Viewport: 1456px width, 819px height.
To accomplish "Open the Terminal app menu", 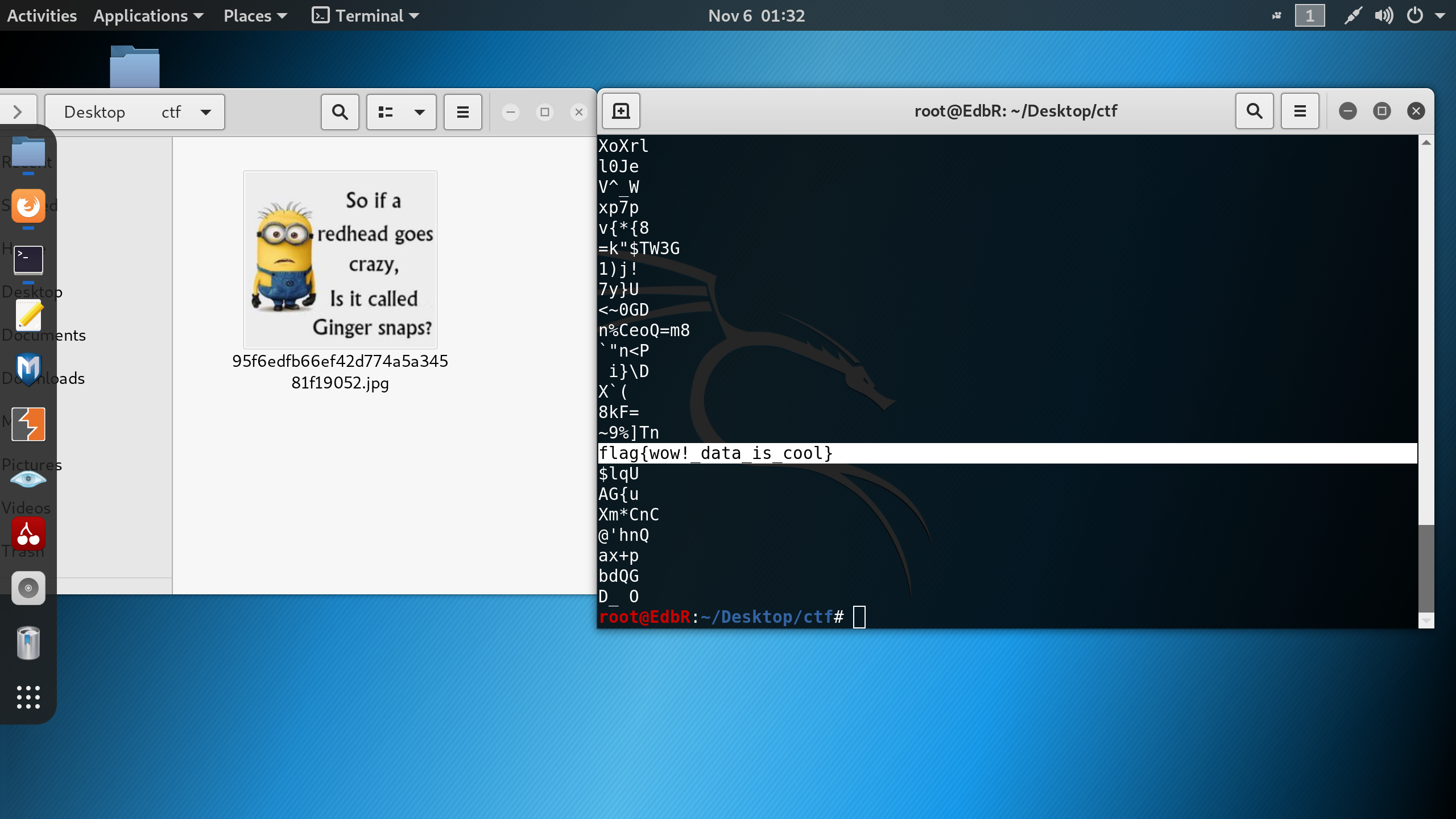I will 366,15.
